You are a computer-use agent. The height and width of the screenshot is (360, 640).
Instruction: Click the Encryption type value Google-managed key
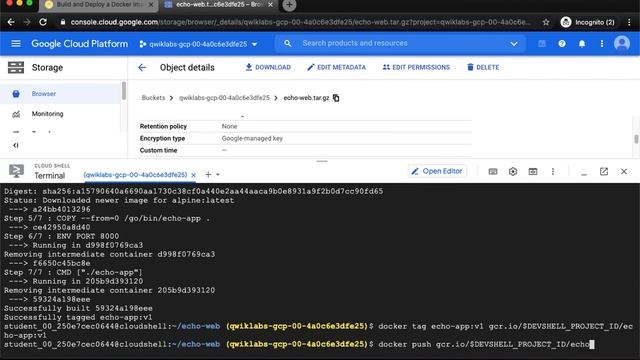pyautogui.click(x=252, y=138)
